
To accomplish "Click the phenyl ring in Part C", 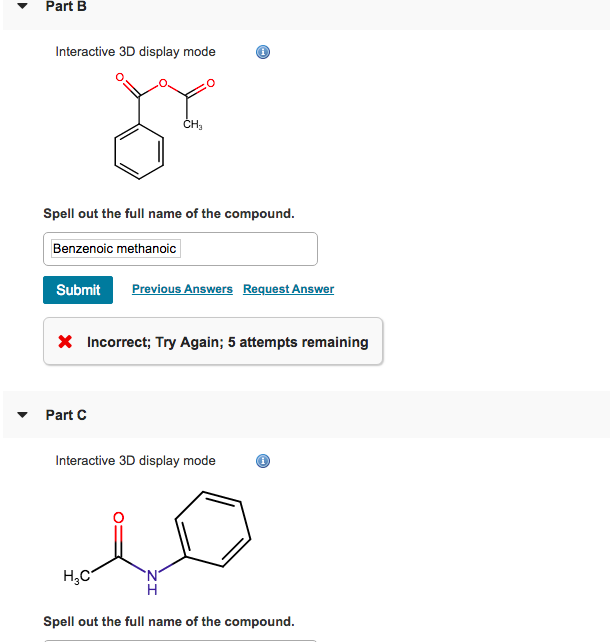I will click(213, 529).
